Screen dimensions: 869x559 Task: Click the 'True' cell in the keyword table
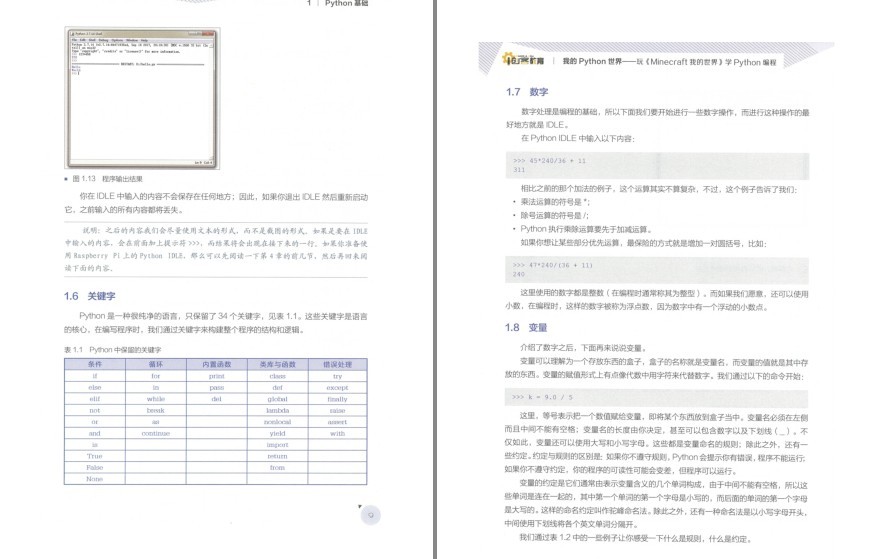click(95, 456)
